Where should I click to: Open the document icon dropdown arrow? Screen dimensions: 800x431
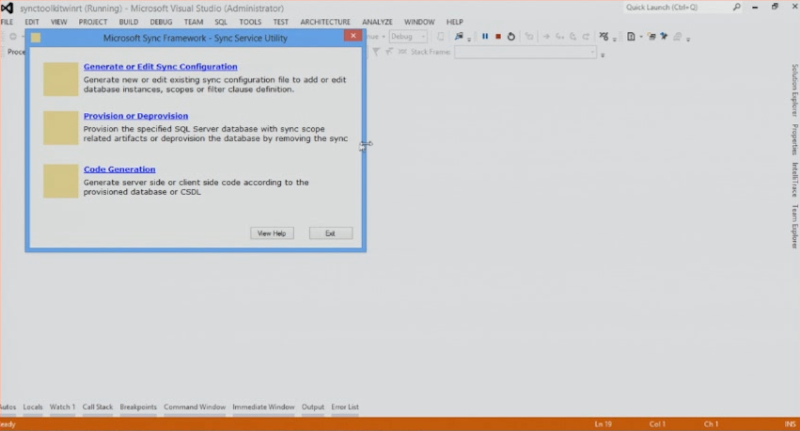point(641,37)
